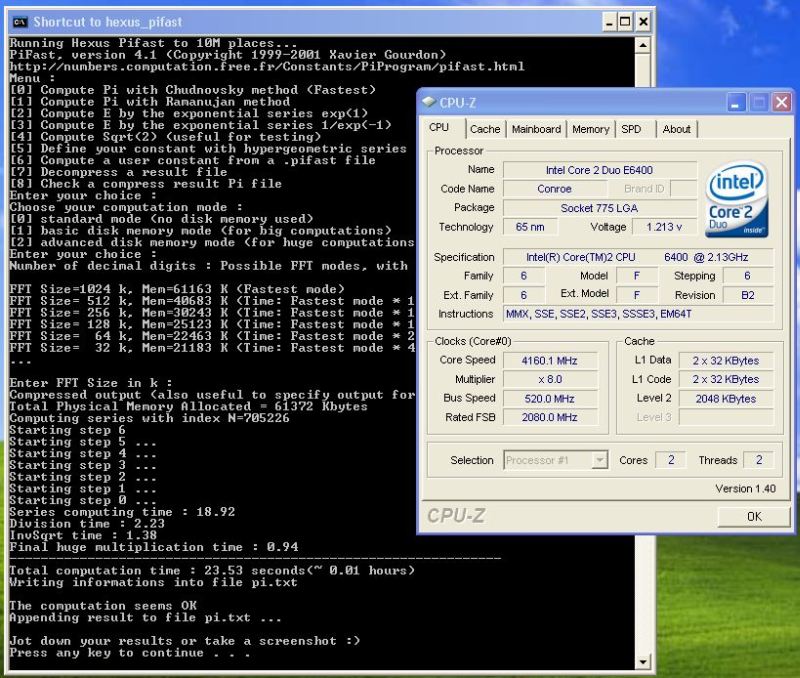The image size is (800, 678).
Task: Switch to the Cache tab
Action: pos(485,129)
